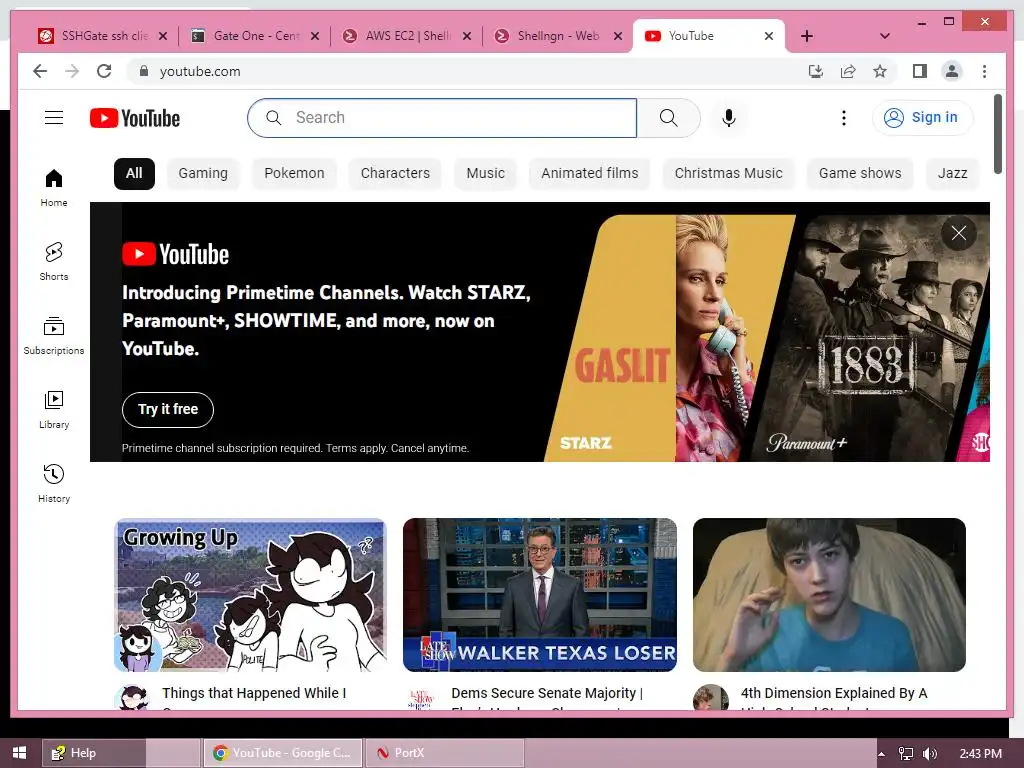Open Chrome profile avatar menu
Image resolution: width=1024 pixels, height=768 pixels.
952,71
